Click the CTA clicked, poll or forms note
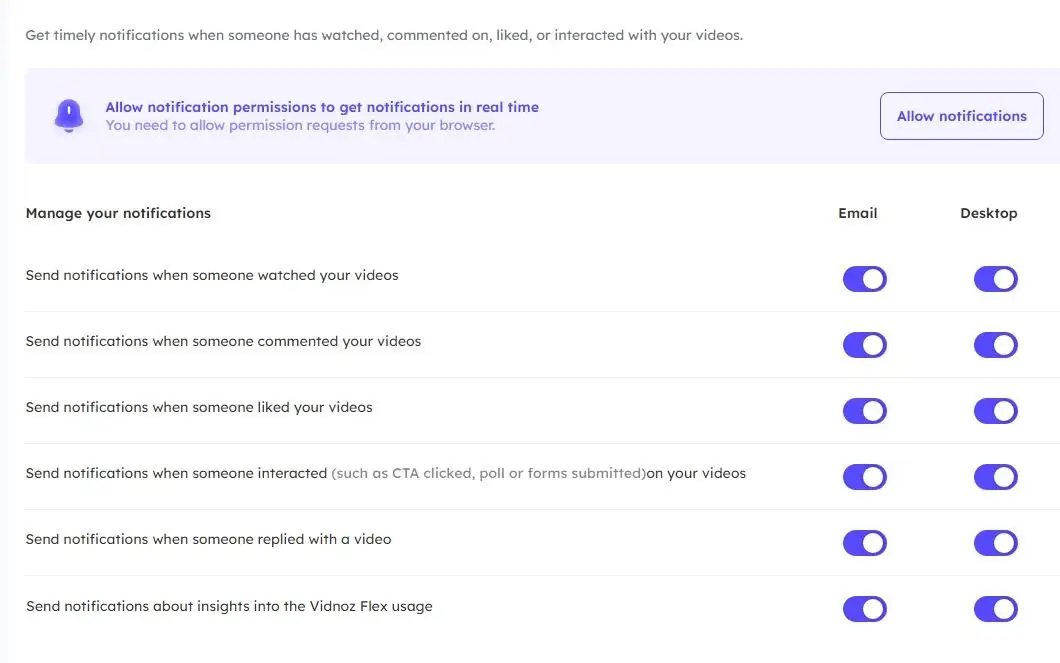Screen dimensions: 1060x663 coord(488,473)
